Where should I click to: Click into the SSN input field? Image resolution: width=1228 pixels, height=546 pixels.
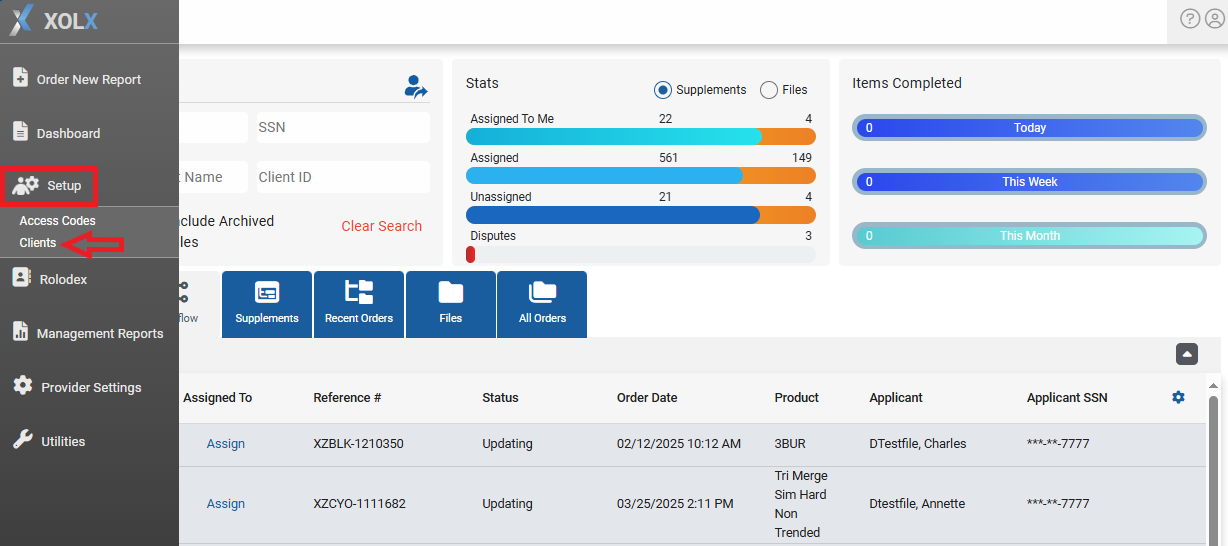point(344,127)
